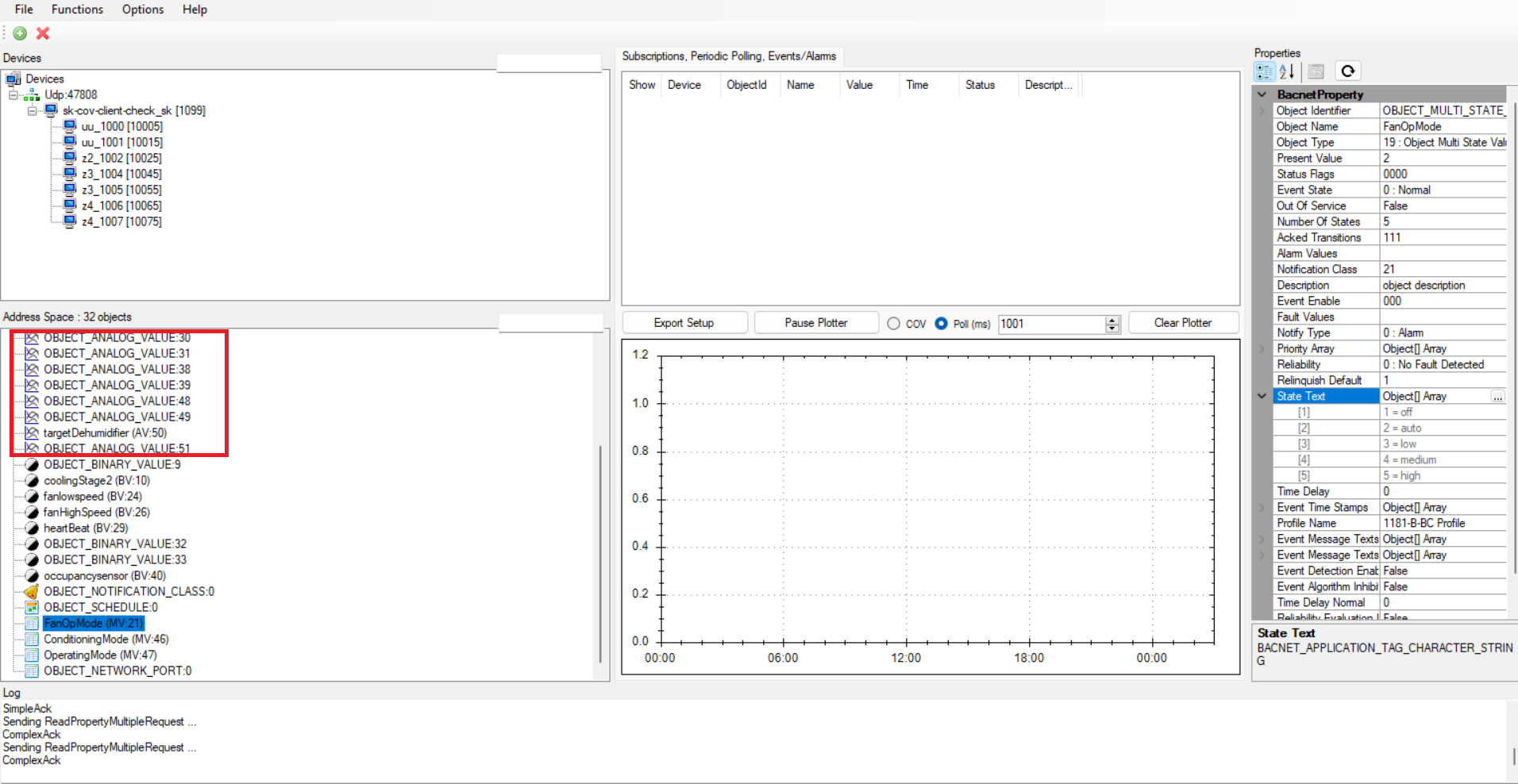Screen dimensions: 1518x784
Task: Click the refresh icon in Properties toolbar
Action: (x=1348, y=71)
